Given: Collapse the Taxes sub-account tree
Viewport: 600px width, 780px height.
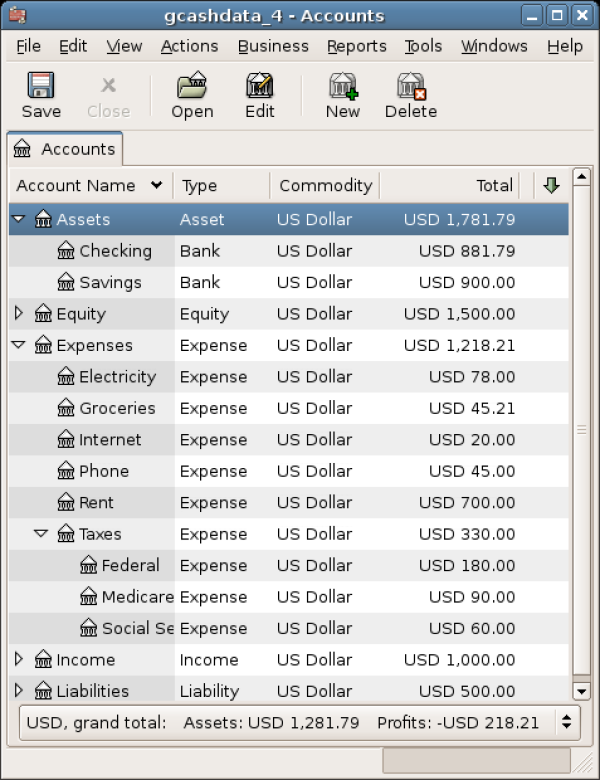Looking at the screenshot, I should click(41, 534).
